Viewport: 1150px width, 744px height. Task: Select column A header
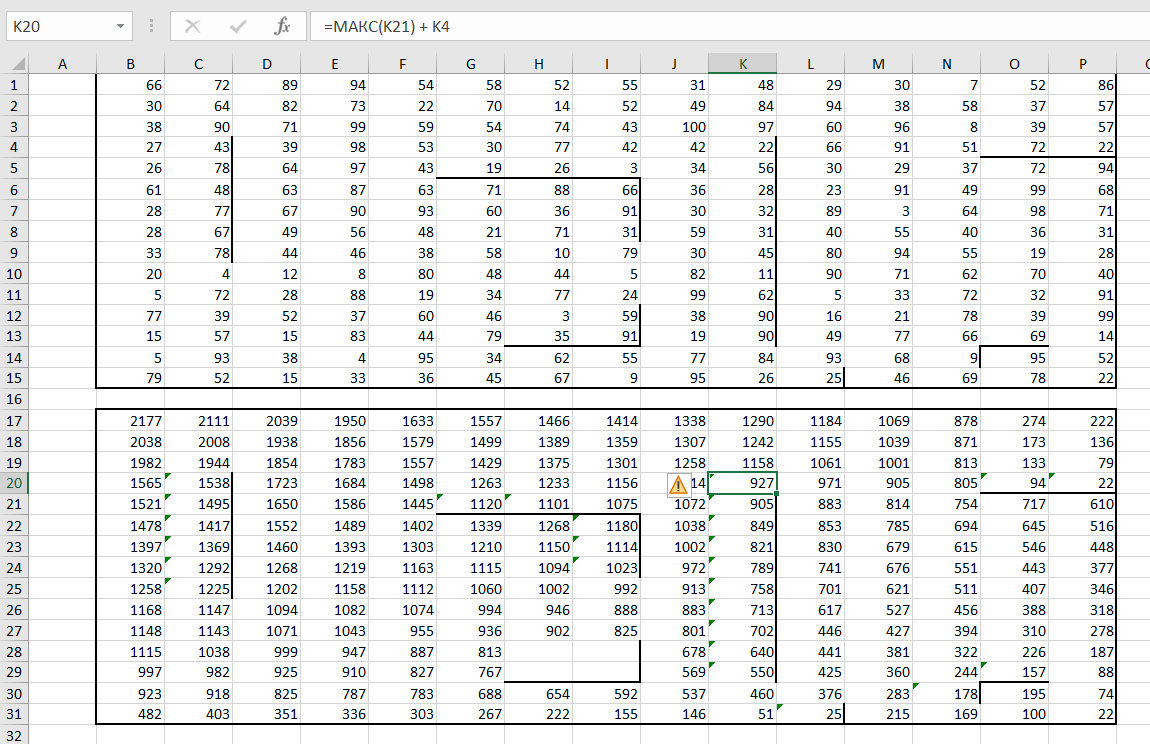coord(62,64)
